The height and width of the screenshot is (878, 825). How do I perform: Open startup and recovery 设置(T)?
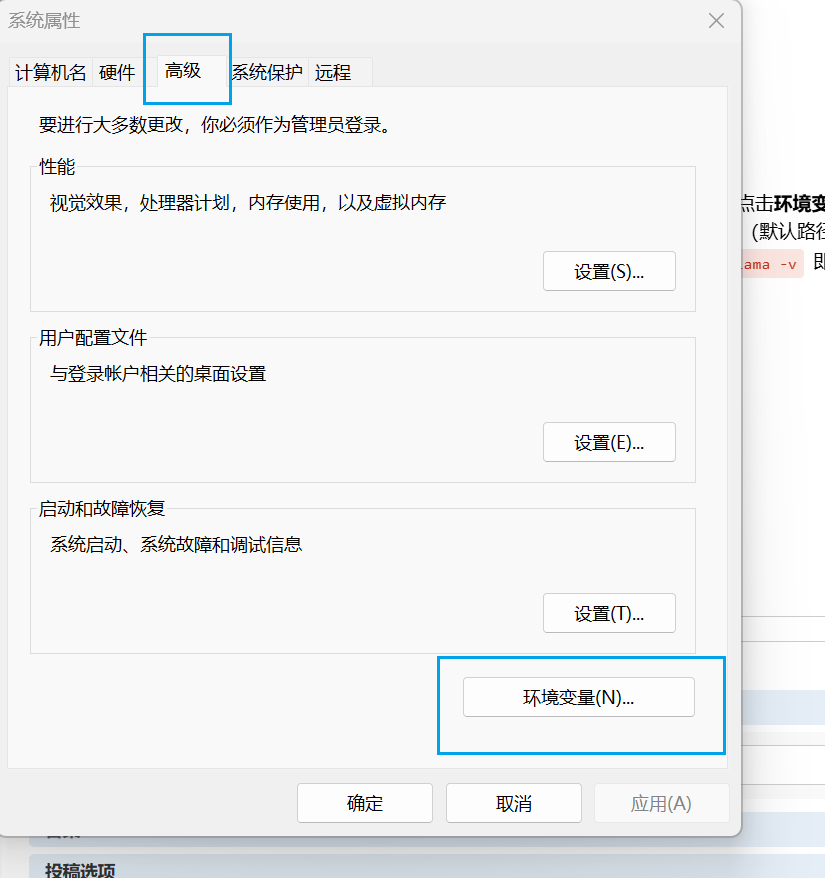click(x=609, y=613)
